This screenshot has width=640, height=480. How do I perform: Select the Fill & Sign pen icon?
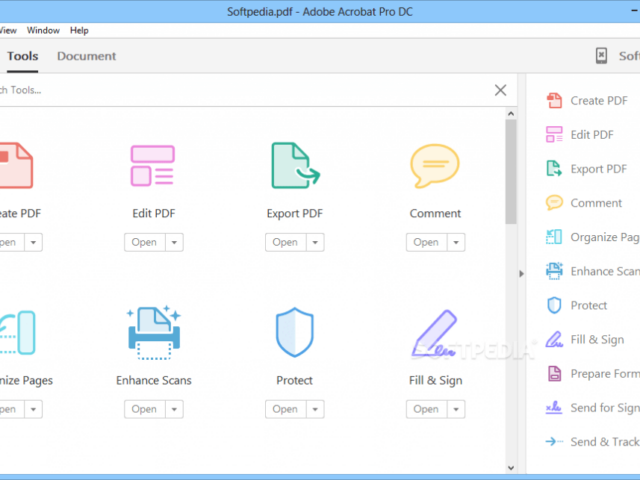click(435, 332)
